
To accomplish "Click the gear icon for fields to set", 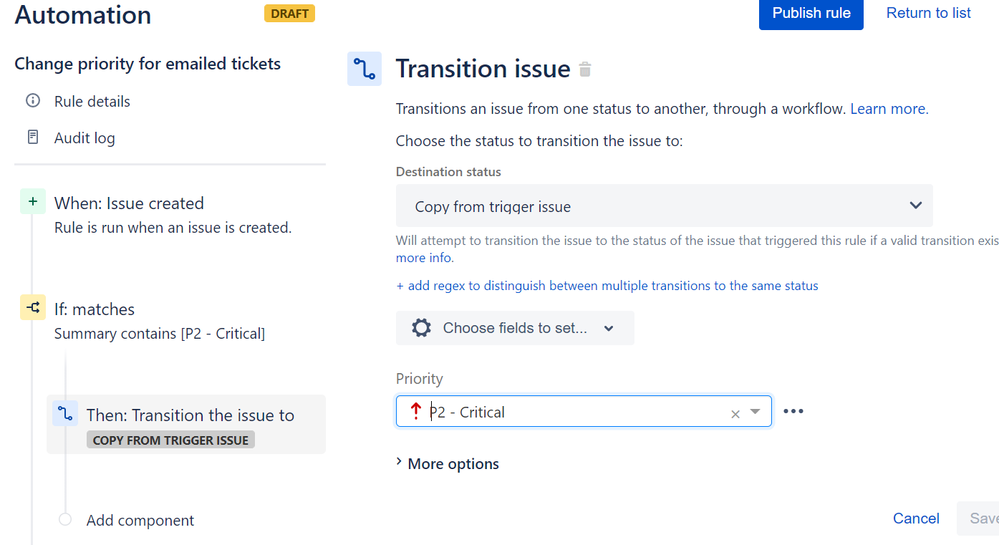I will [420, 328].
